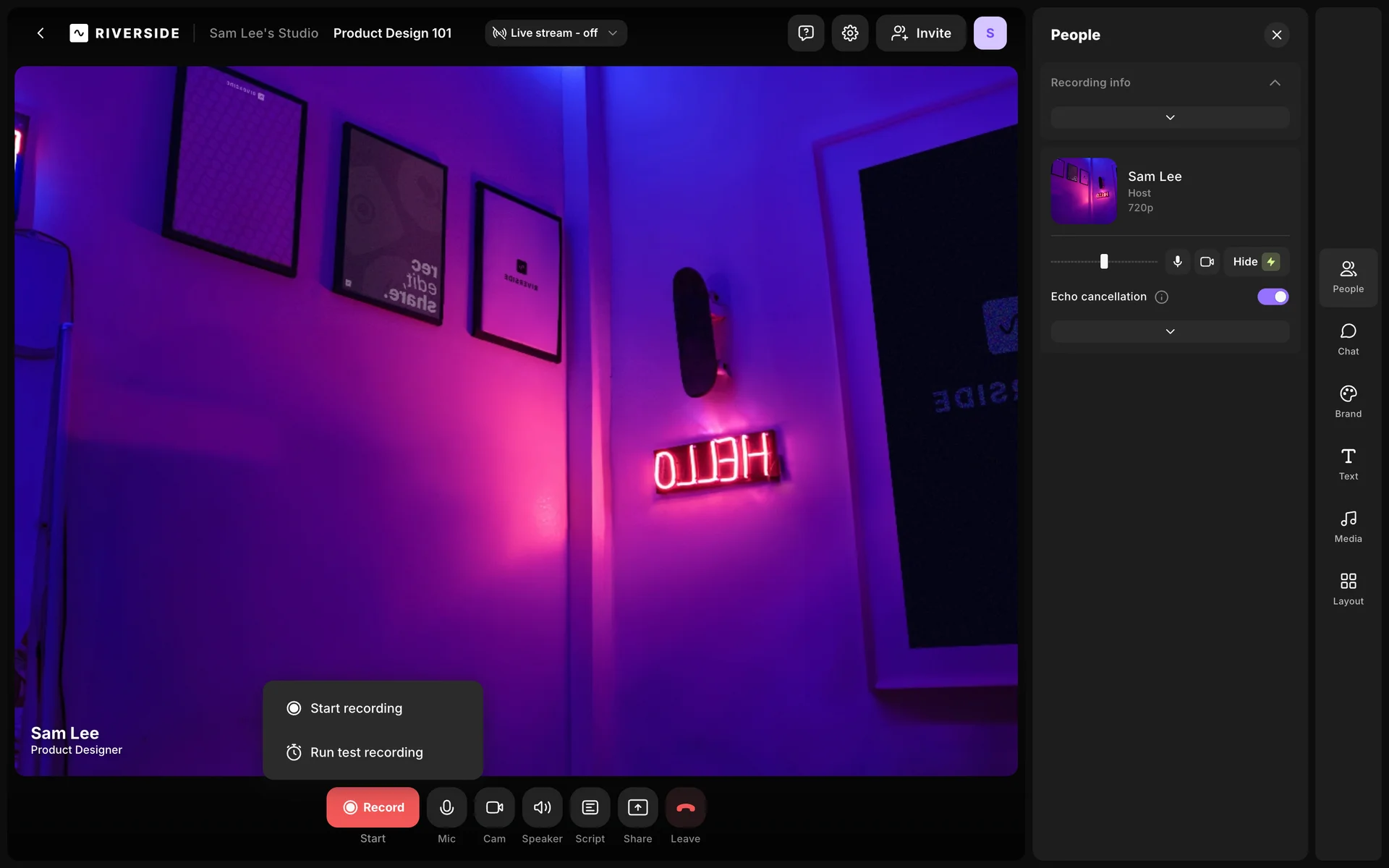Screen dimensions: 1389x868
Task: Click the Share screen icon
Action: pos(637,807)
